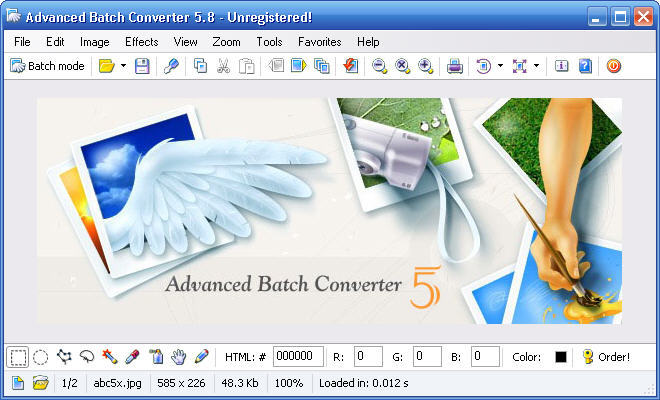Open the View menu
This screenshot has width=660, height=400.
(x=185, y=42)
